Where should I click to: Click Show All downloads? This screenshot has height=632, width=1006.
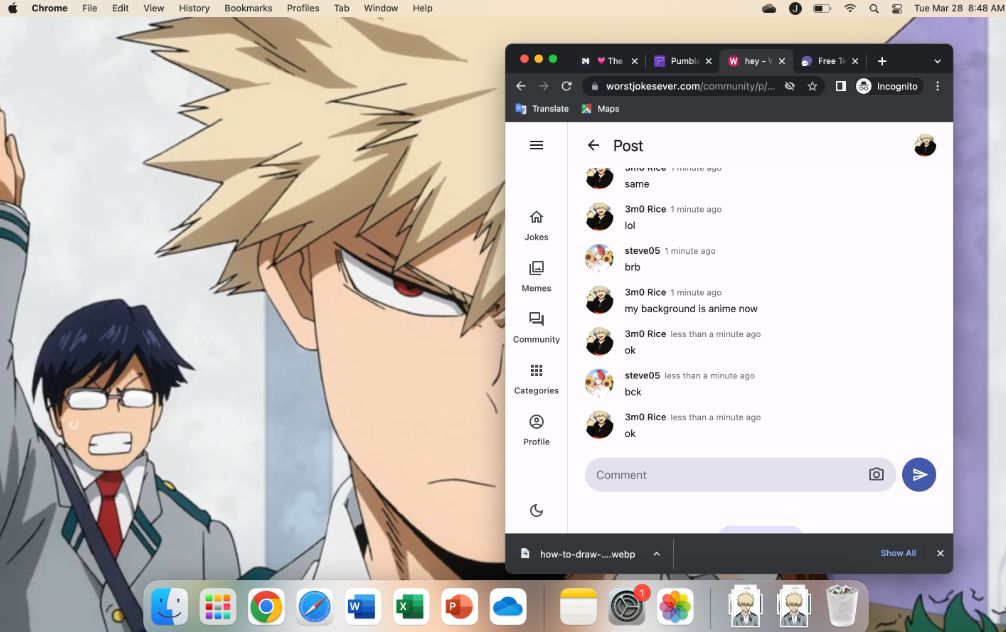(x=897, y=553)
